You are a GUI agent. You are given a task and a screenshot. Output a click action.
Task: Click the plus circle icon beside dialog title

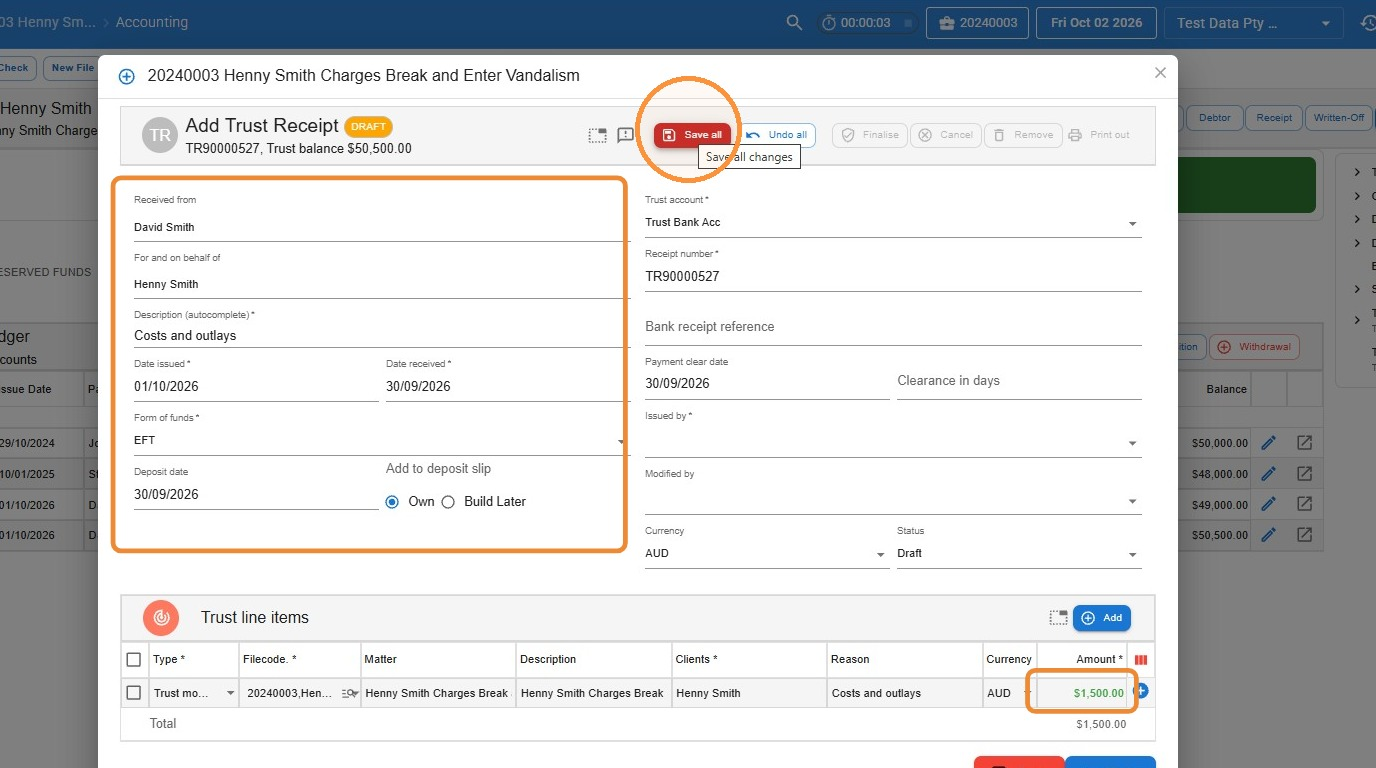tap(127, 76)
